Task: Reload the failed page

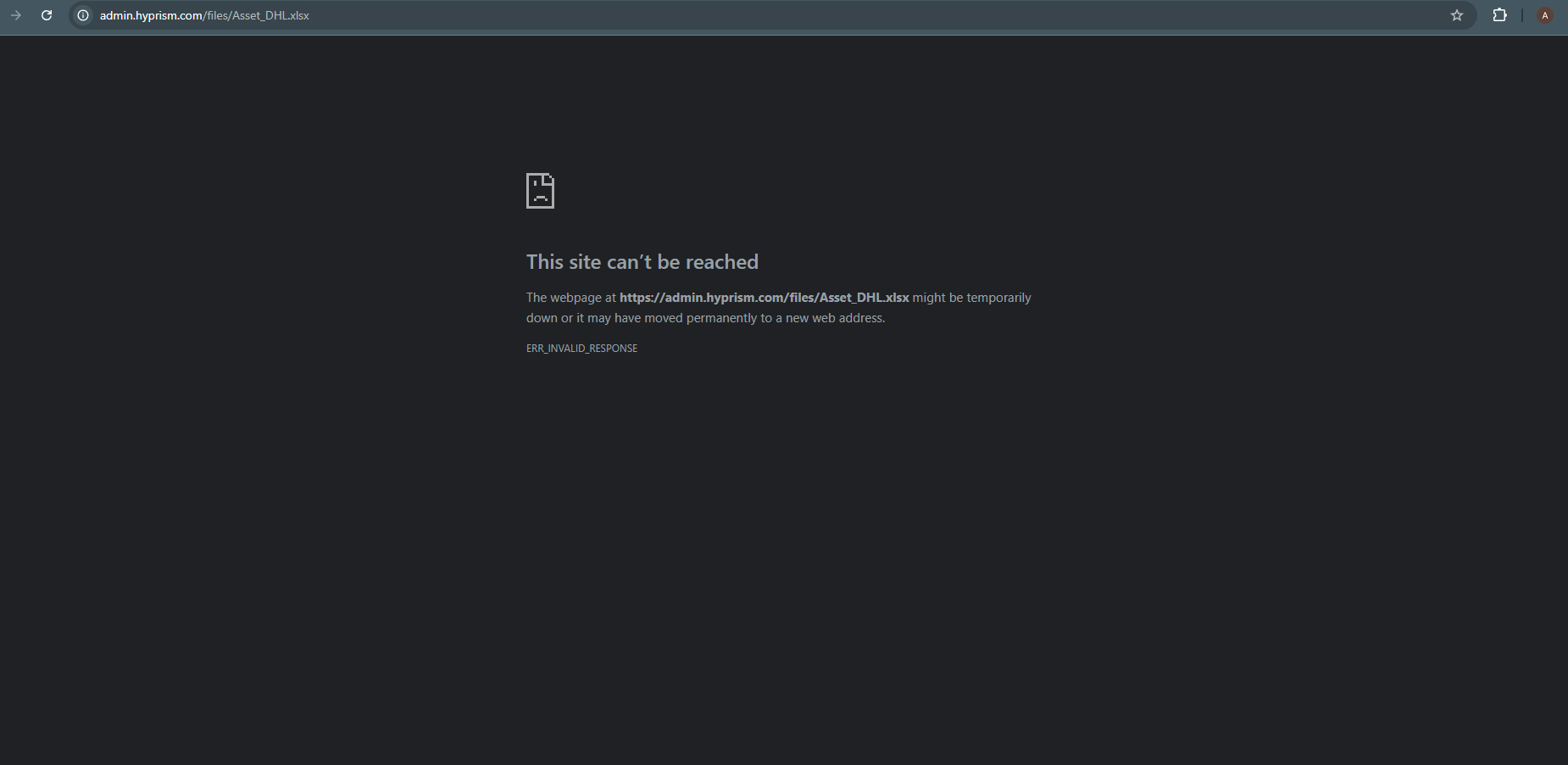Action: click(47, 15)
